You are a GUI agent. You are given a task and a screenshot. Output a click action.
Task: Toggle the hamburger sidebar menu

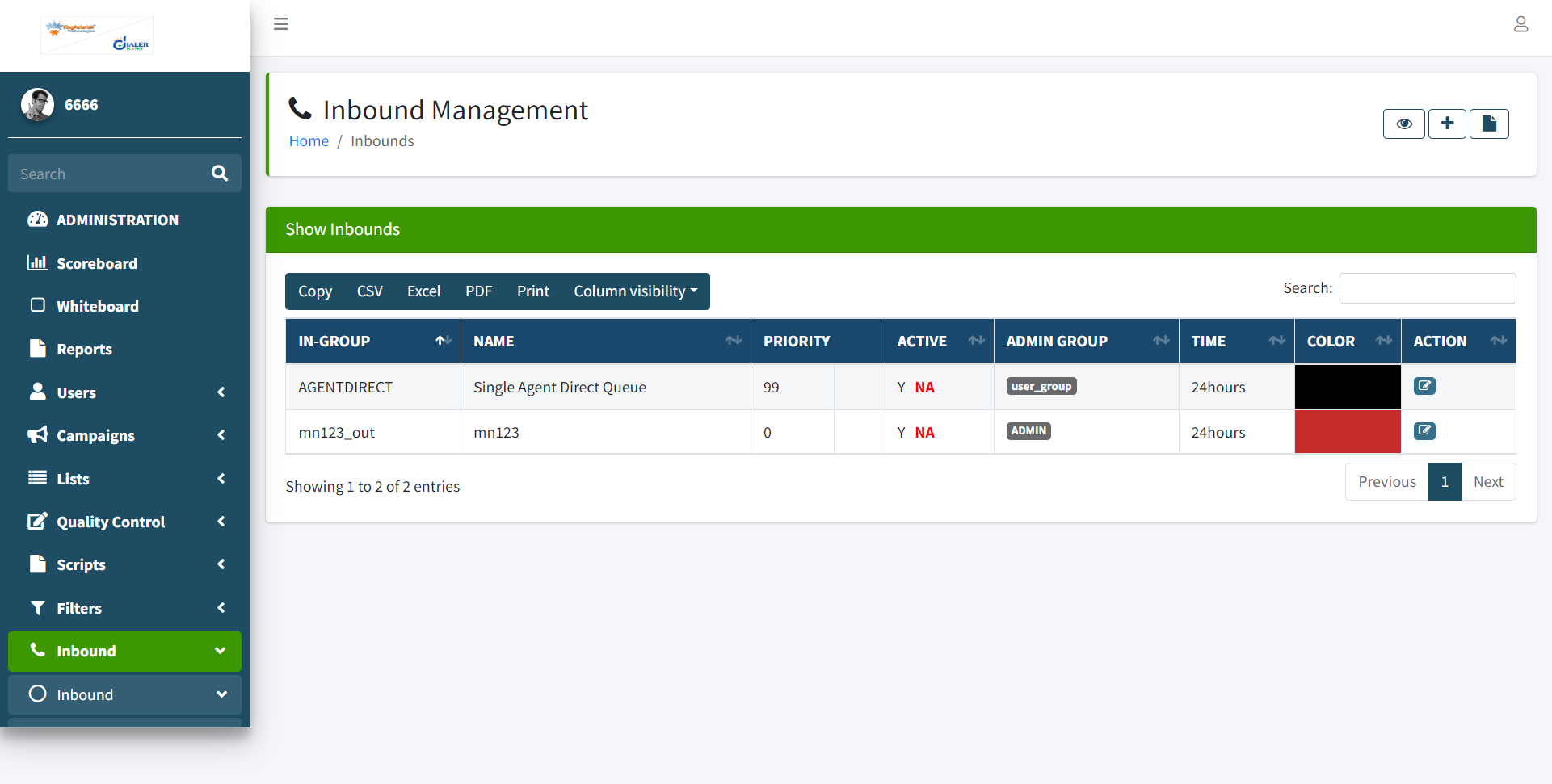281,24
